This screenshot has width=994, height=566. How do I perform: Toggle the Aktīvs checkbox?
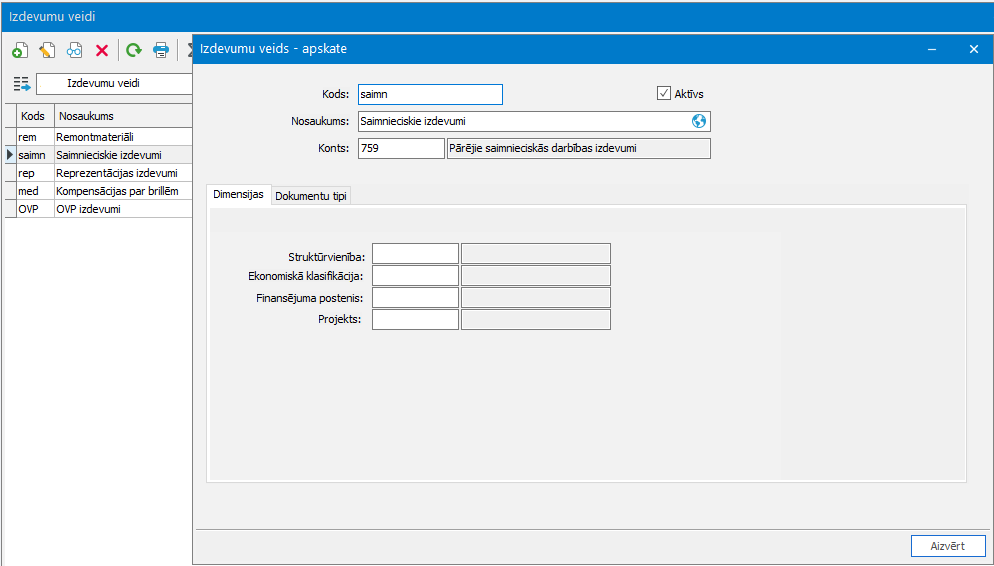point(664,94)
